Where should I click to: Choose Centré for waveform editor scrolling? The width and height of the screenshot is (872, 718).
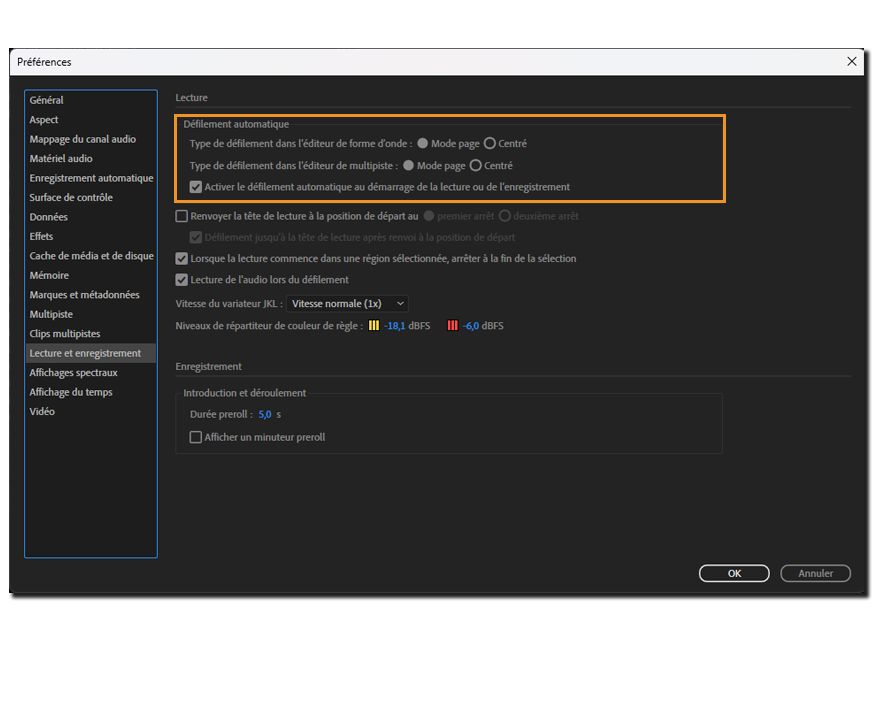coord(489,143)
